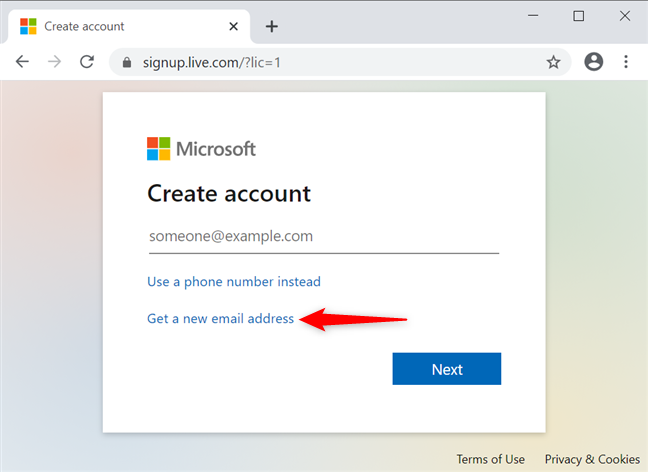The height and width of the screenshot is (472, 648).
Task: Open the Chrome profile avatar menu
Action: [593, 62]
